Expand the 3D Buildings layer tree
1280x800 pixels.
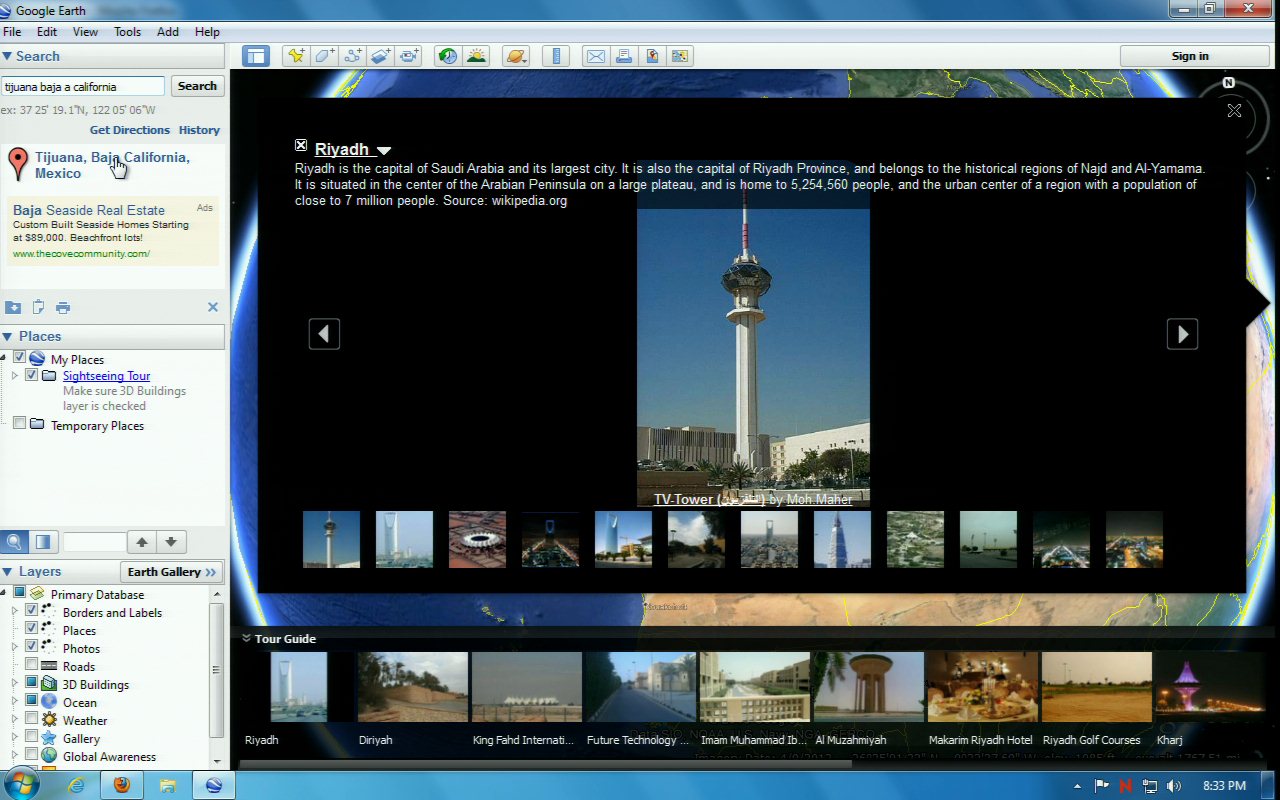click(15, 684)
